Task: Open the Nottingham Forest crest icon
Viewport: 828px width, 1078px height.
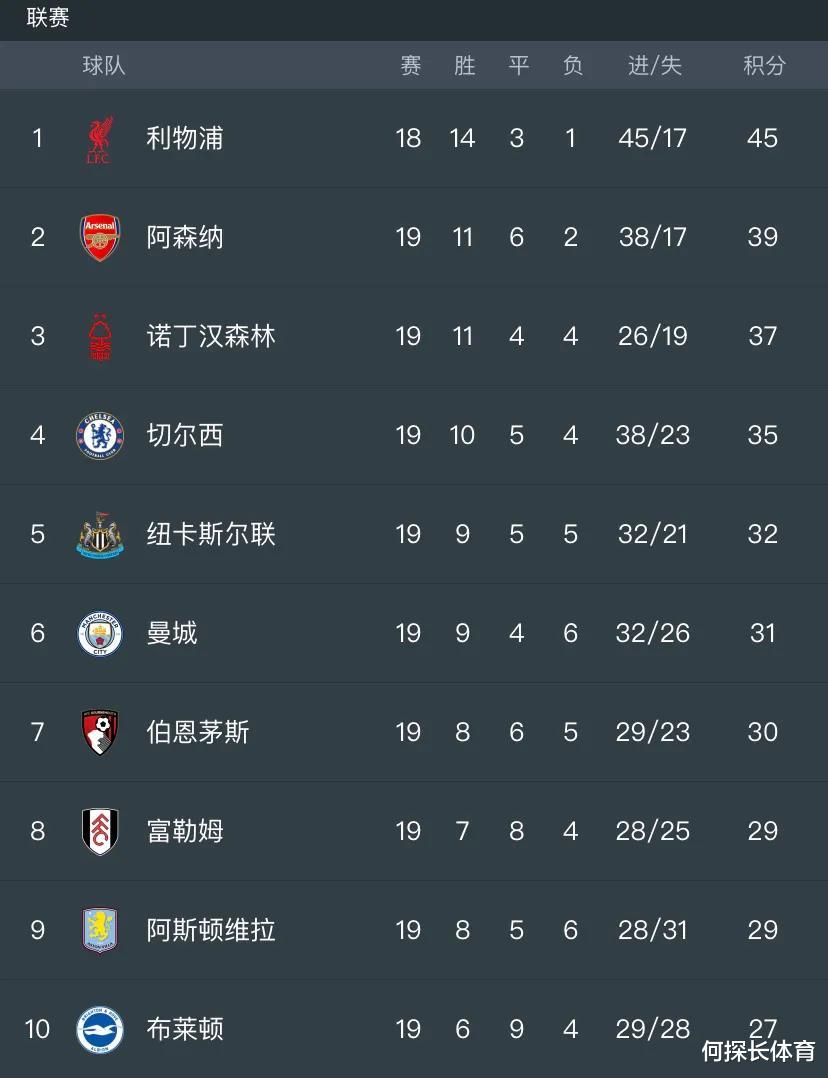Action: pyautogui.click(x=100, y=337)
